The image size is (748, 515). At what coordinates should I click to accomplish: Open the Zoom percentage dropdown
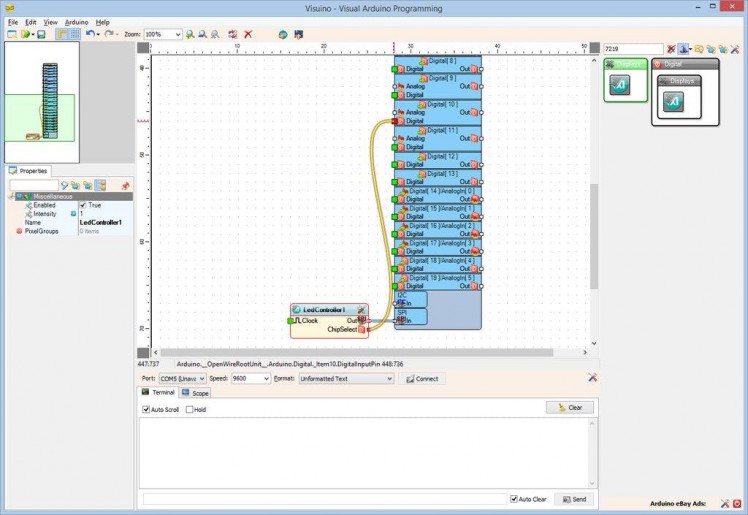click(177, 34)
